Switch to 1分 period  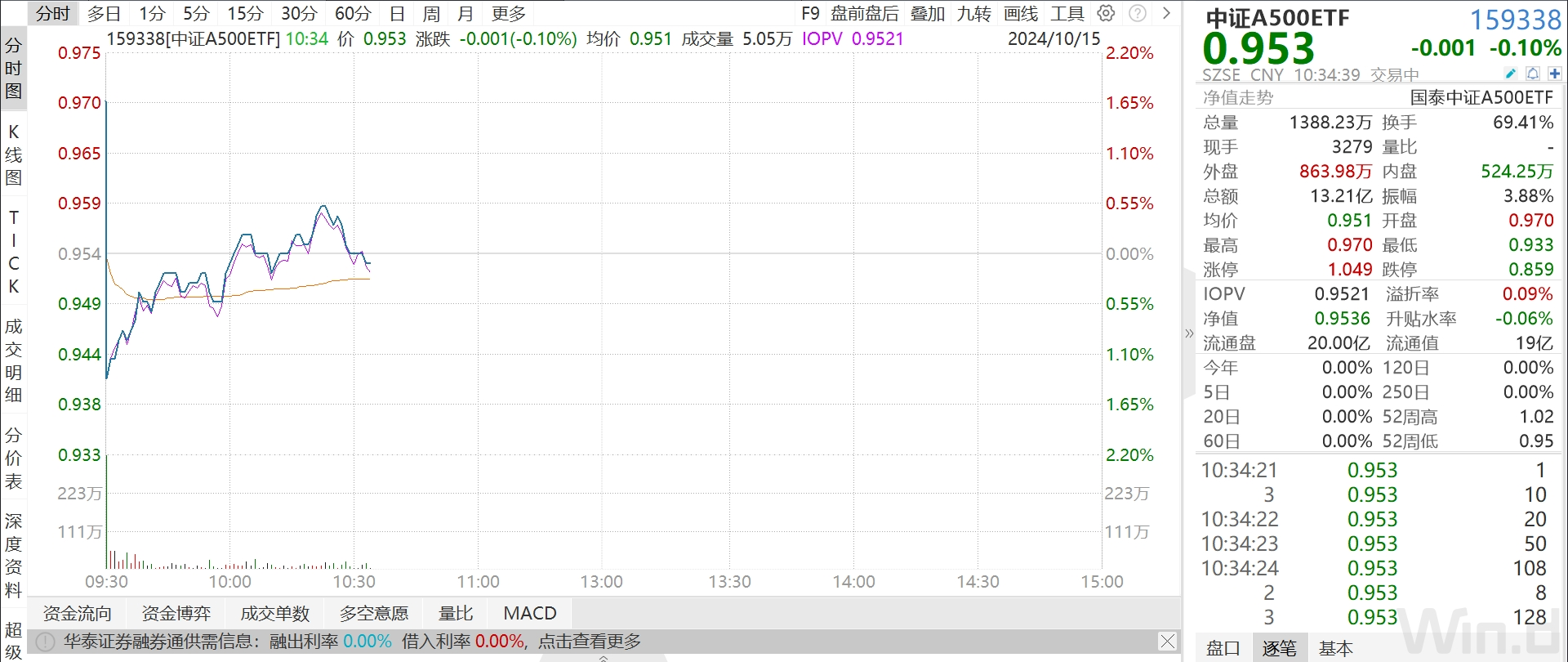pyautogui.click(x=152, y=13)
